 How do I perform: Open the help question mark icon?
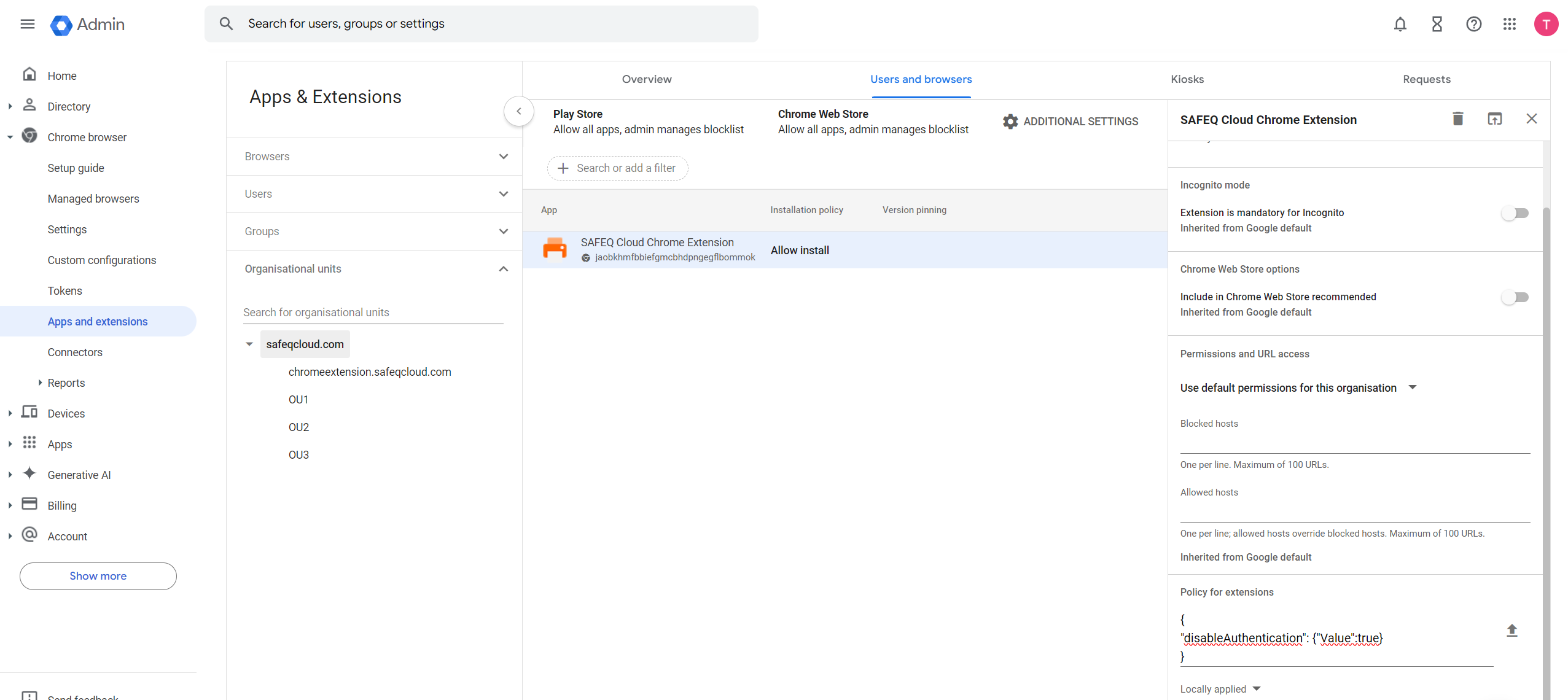(1473, 24)
